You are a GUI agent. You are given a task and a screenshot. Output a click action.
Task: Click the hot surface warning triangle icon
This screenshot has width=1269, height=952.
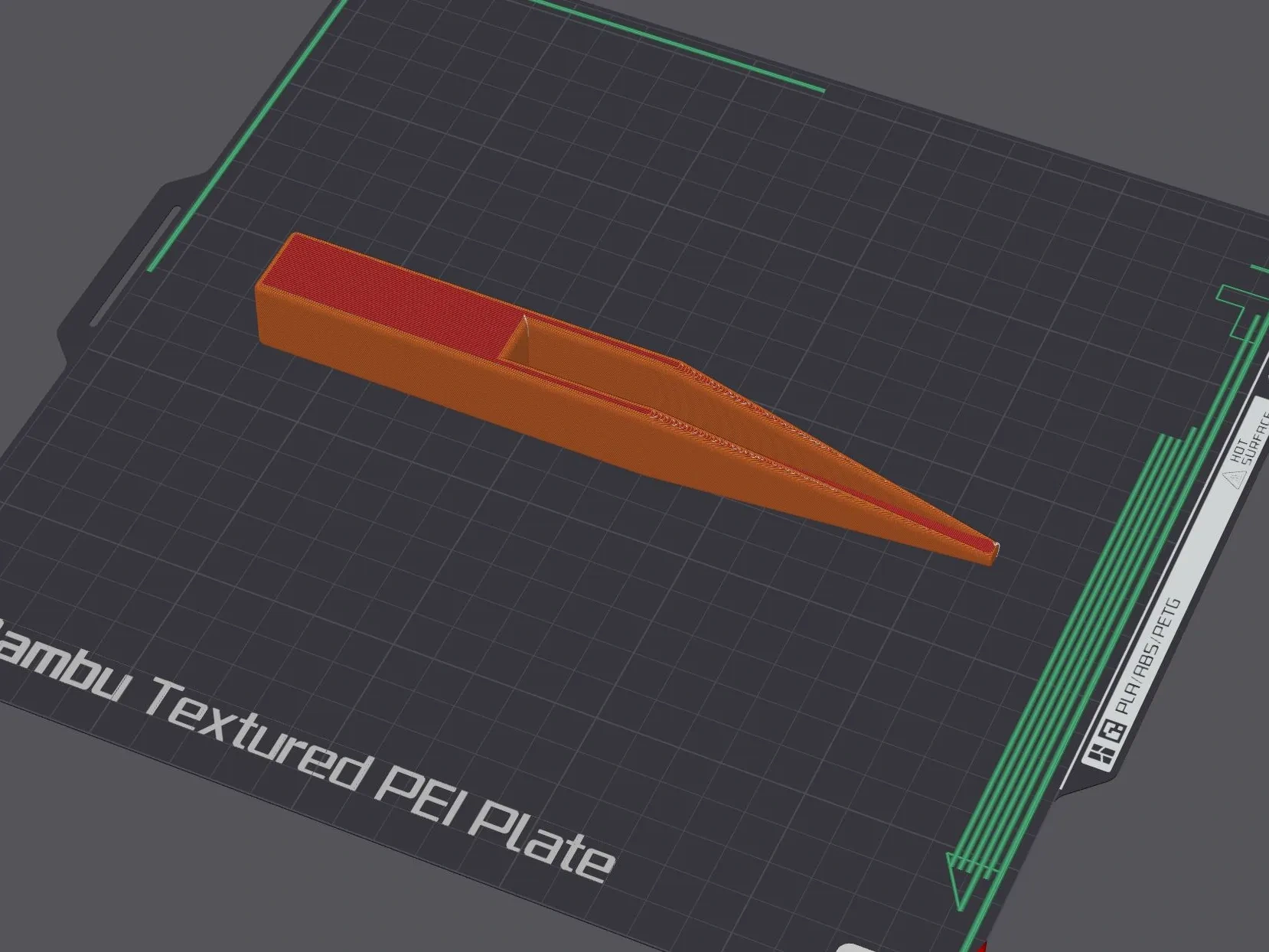(x=1233, y=479)
